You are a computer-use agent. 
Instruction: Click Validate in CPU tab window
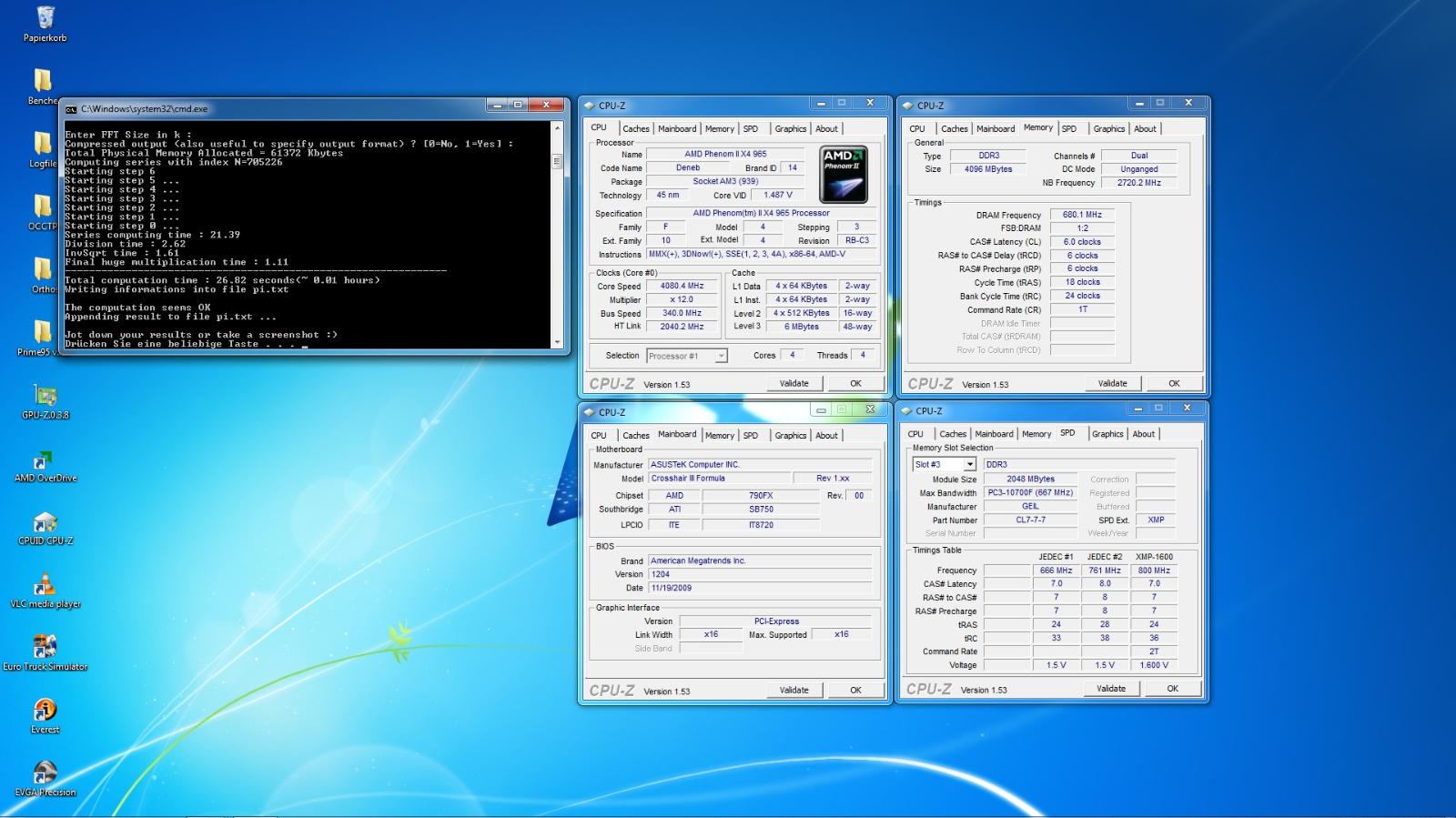coord(794,383)
